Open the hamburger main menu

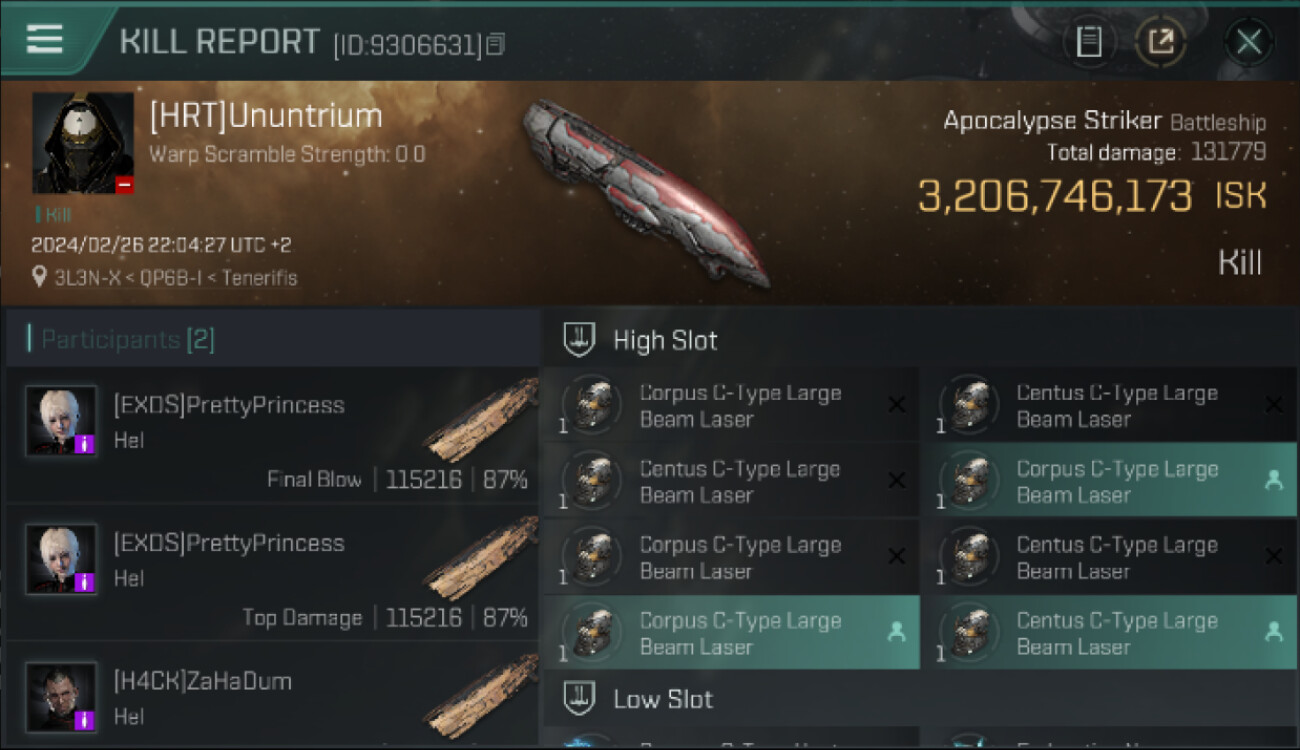tap(44, 39)
